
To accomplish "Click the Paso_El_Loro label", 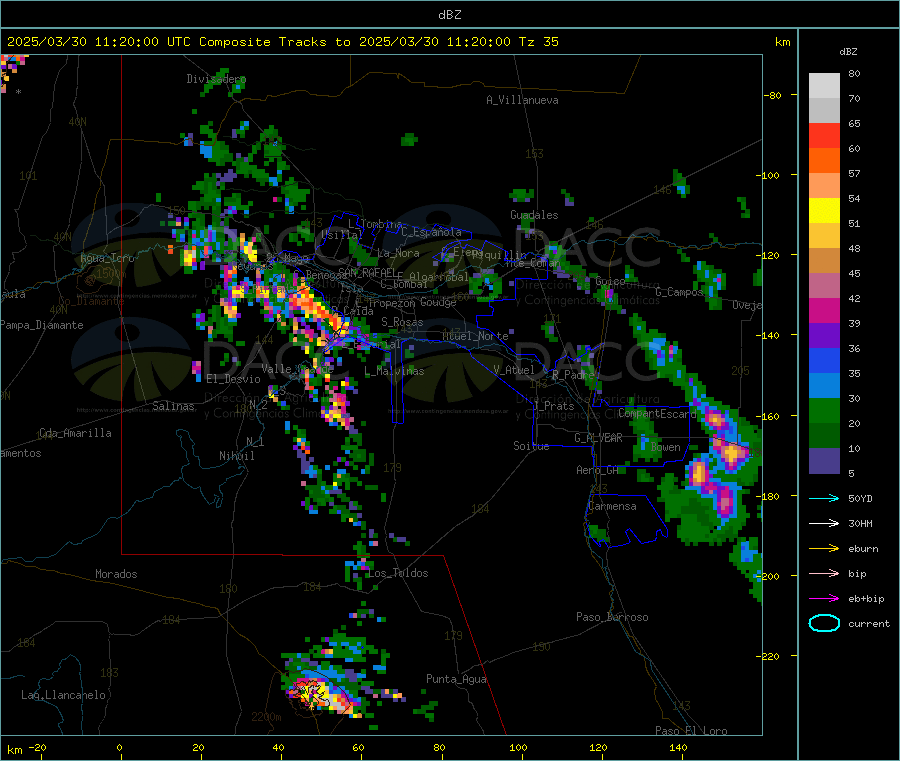I will point(691,731).
